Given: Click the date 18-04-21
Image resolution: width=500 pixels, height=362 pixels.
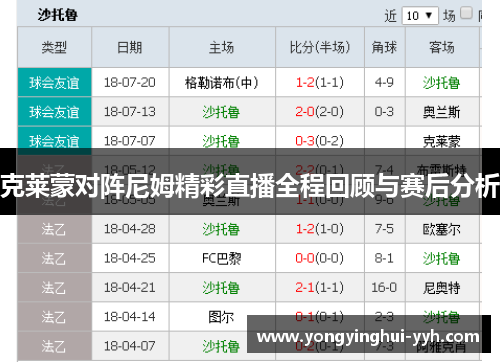Looking at the screenshot, I should click(x=130, y=288).
